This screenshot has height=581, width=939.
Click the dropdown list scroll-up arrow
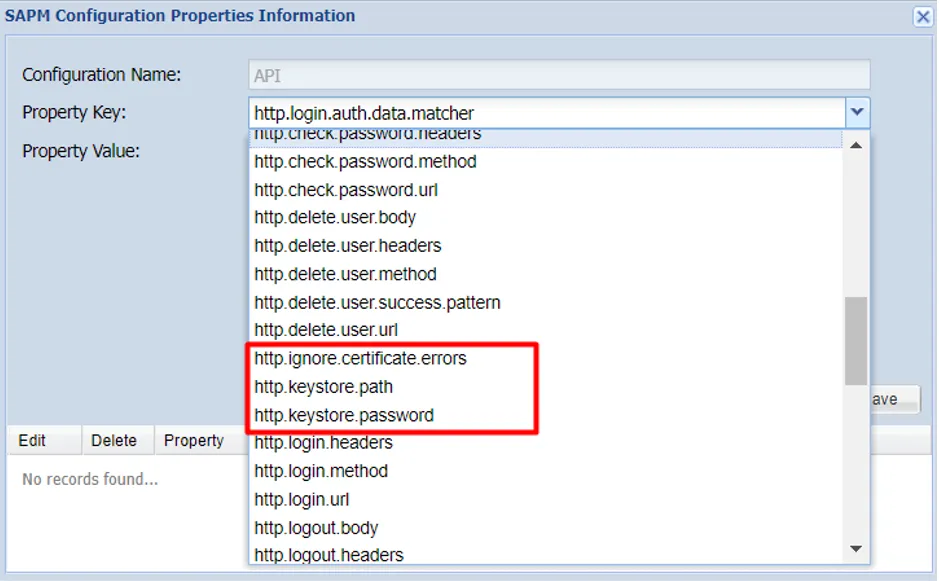[856, 146]
